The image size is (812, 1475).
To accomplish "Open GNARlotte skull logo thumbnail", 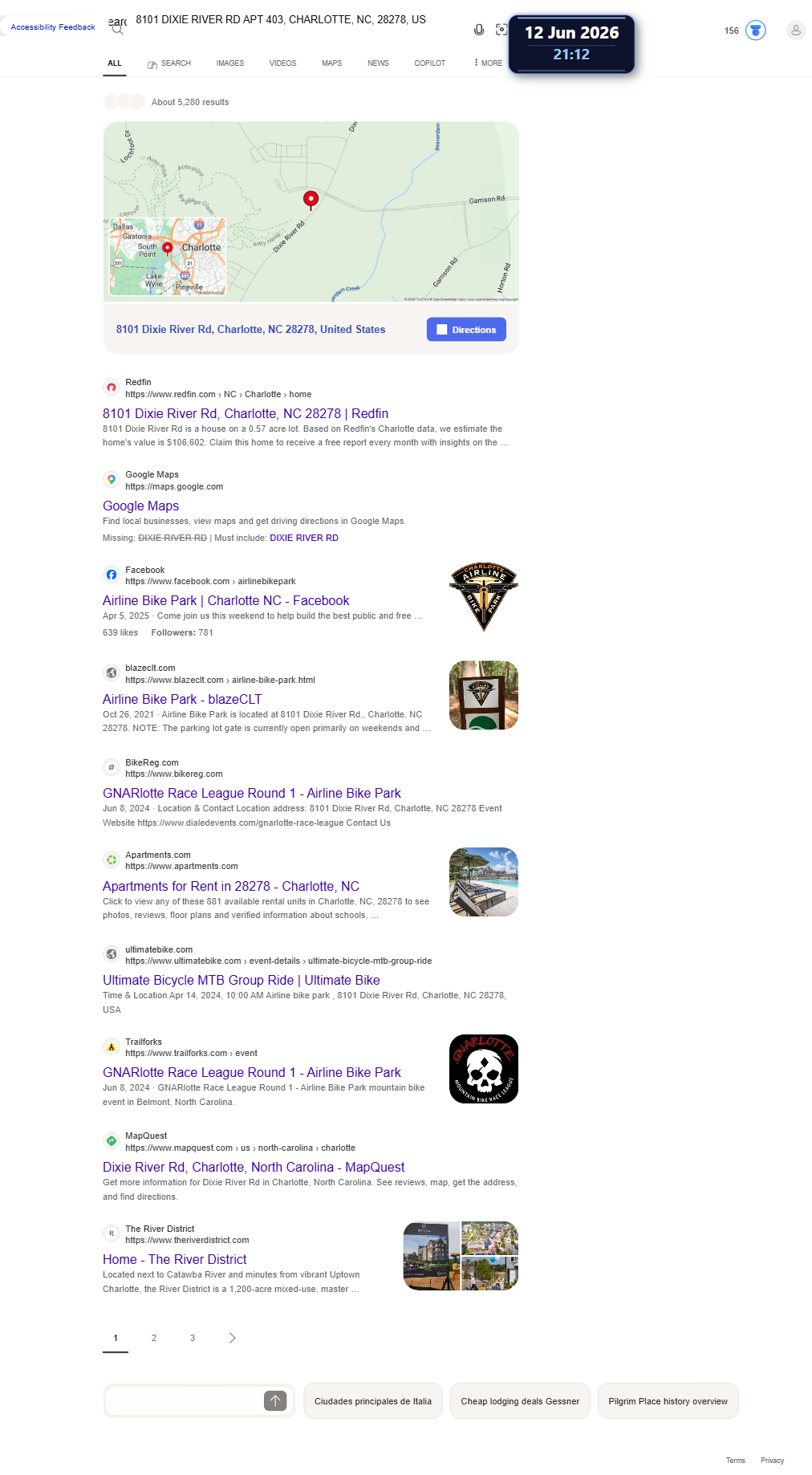I will [x=484, y=1069].
